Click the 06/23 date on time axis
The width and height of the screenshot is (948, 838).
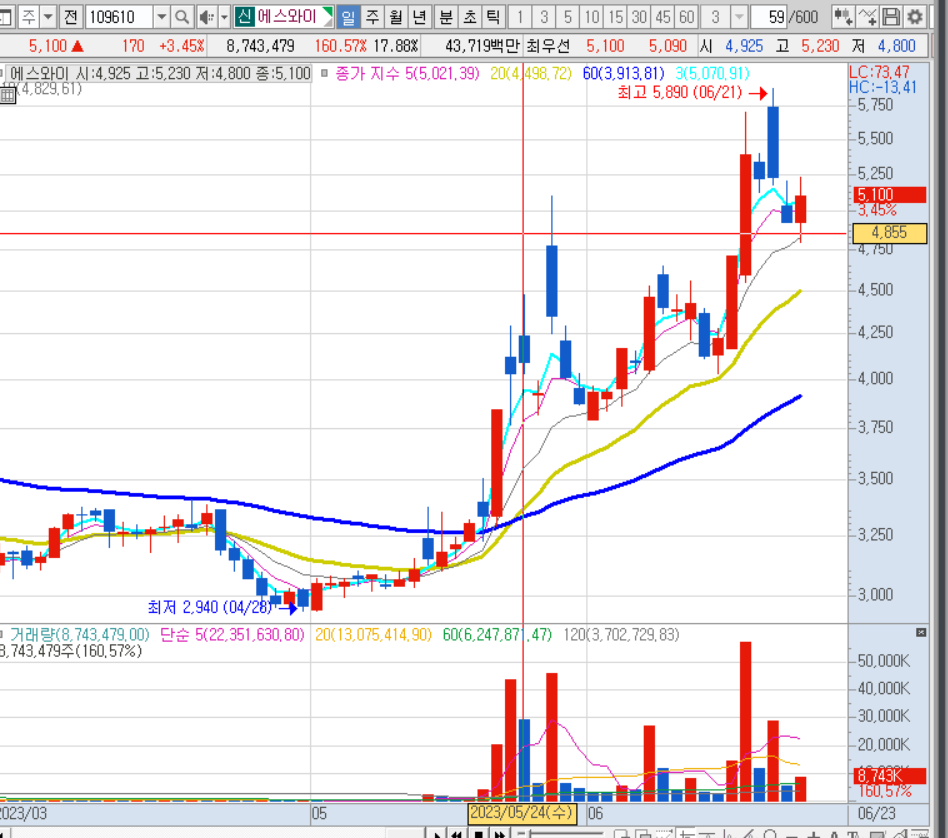click(x=876, y=813)
